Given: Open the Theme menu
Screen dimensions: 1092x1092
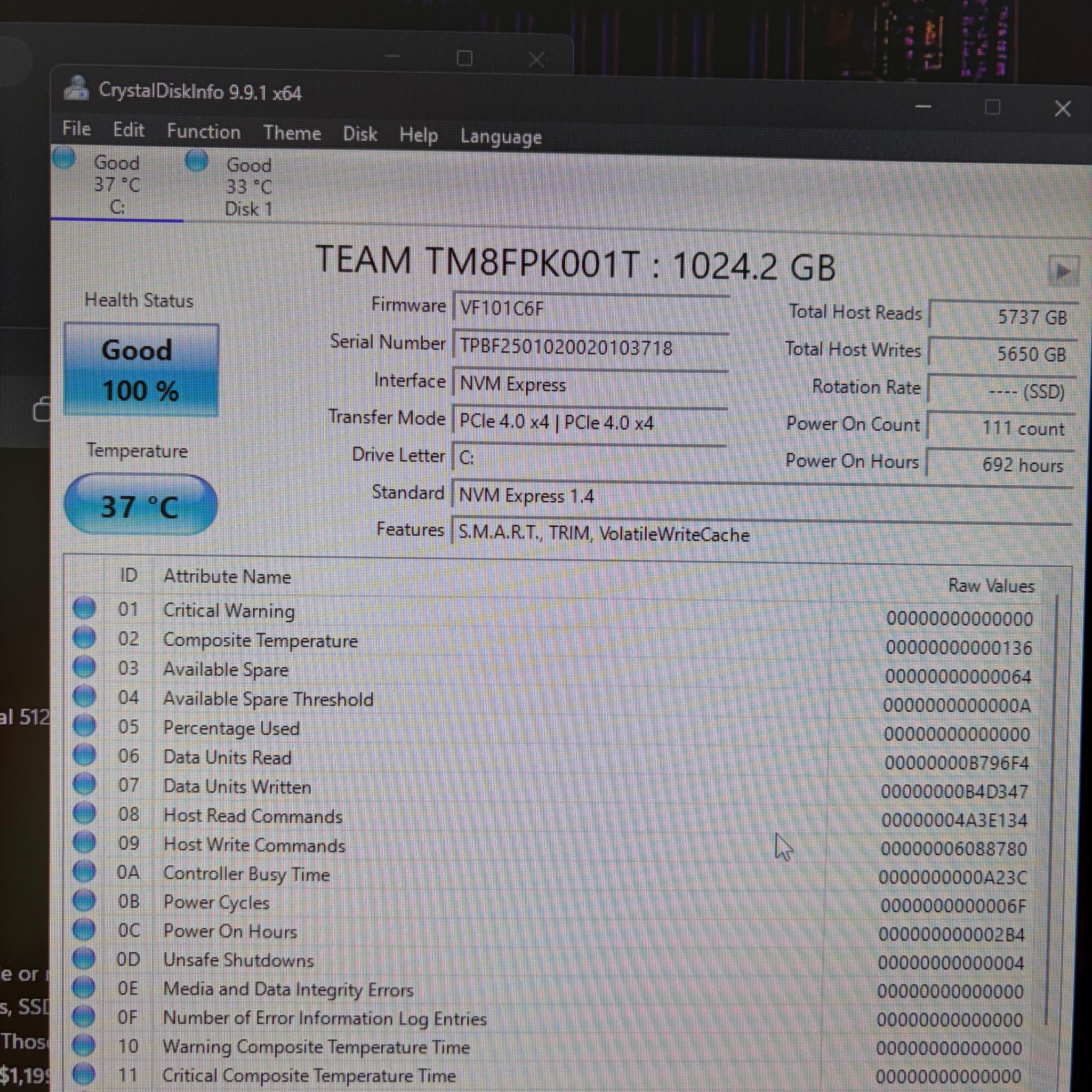Looking at the screenshot, I should [x=292, y=133].
